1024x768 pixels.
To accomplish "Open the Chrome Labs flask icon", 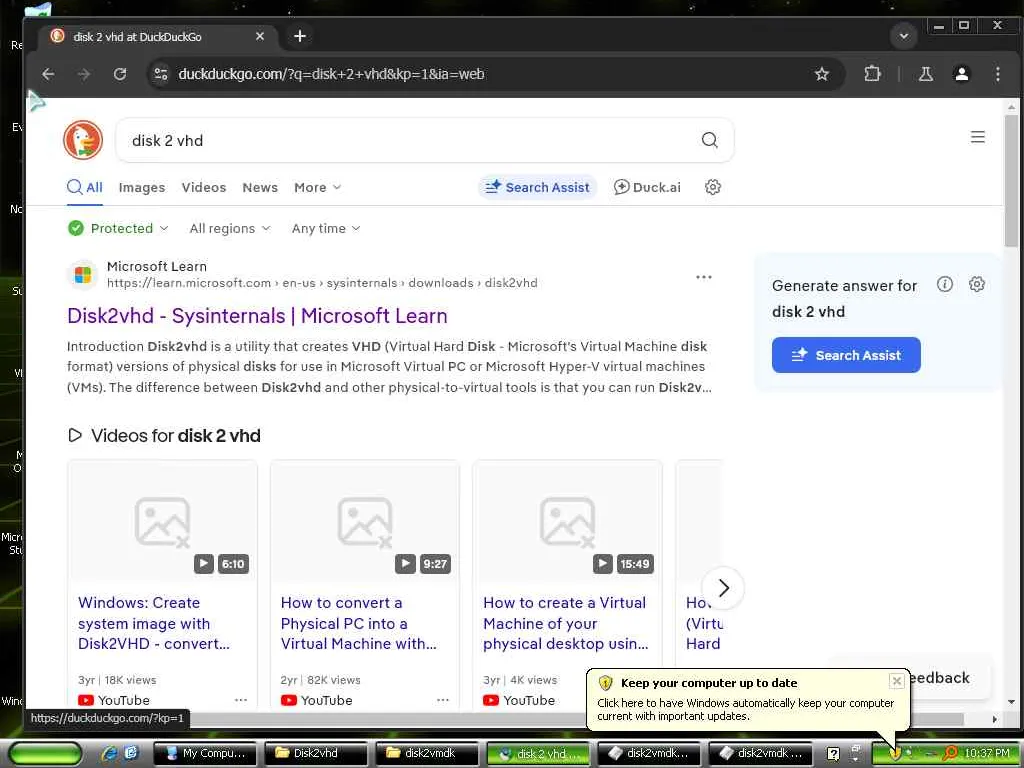I will tap(925, 74).
